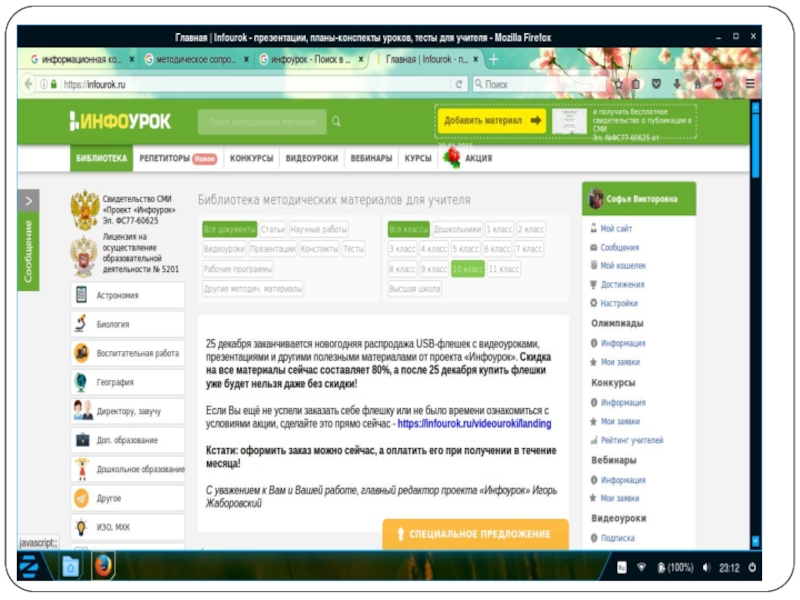
Task: Click the Wi-Fi network icon in system tray
Action: [x=642, y=567]
